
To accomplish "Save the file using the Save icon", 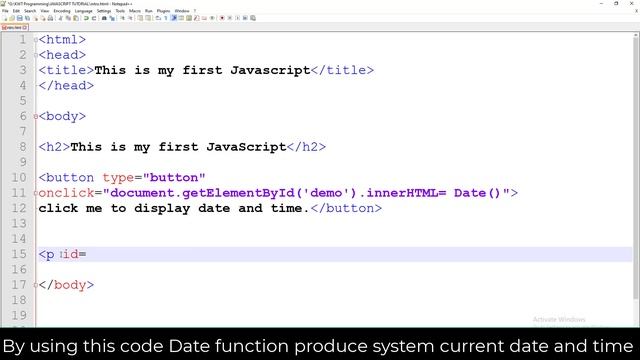I will click(x=20, y=18).
